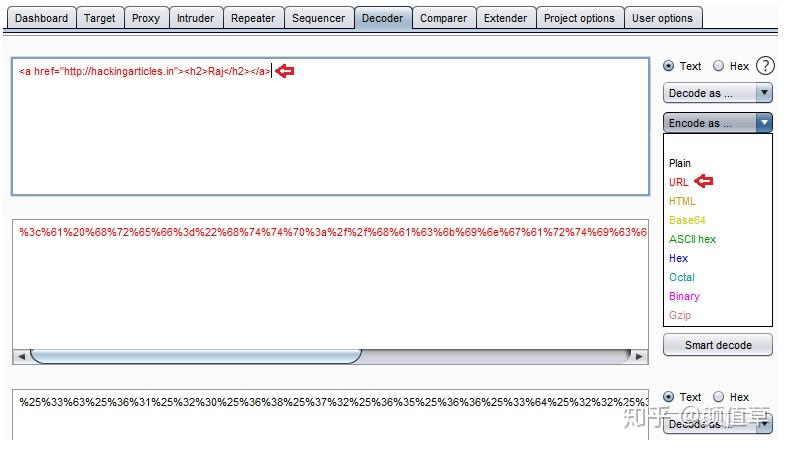The height and width of the screenshot is (449, 790).
Task: Switch to Project options tab
Action: pos(579,18)
